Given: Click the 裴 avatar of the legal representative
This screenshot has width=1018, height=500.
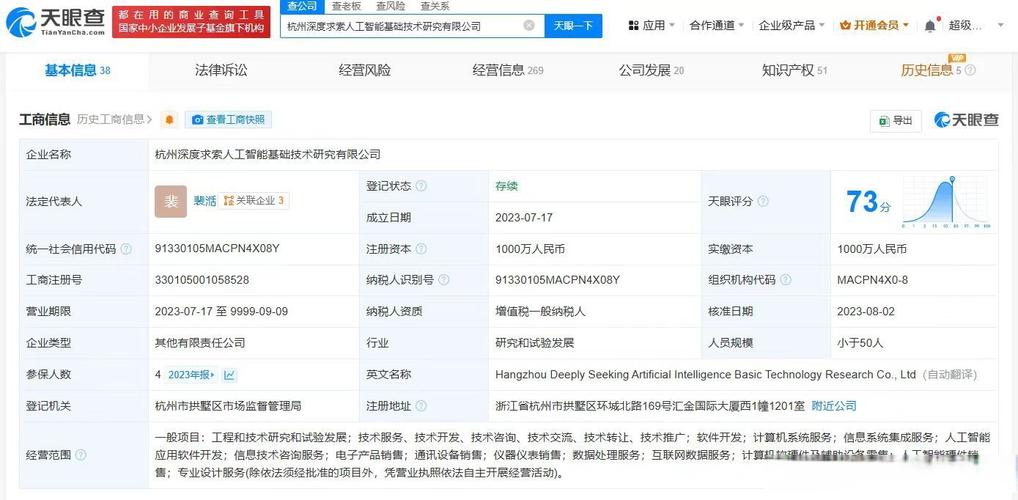Looking at the screenshot, I should 171,201.
